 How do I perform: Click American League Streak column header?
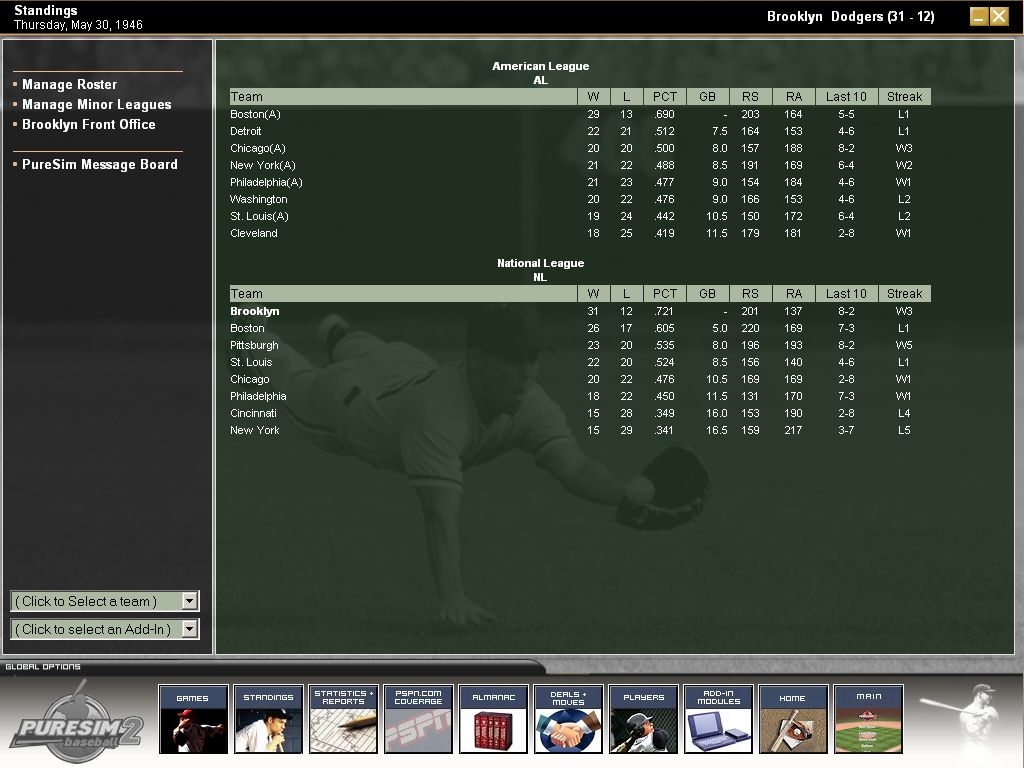(904, 97)
